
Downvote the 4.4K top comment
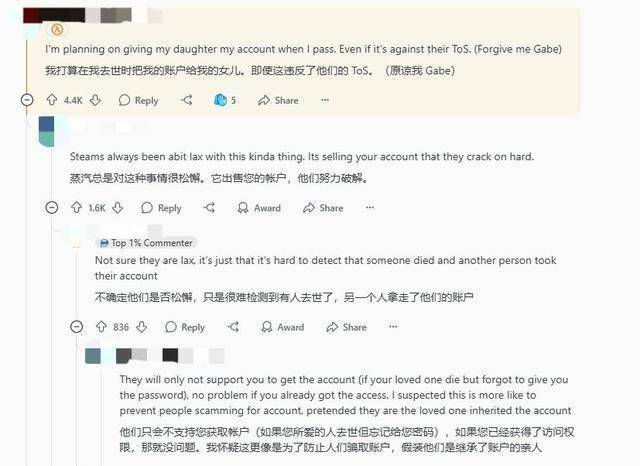[x=95, y=100]
